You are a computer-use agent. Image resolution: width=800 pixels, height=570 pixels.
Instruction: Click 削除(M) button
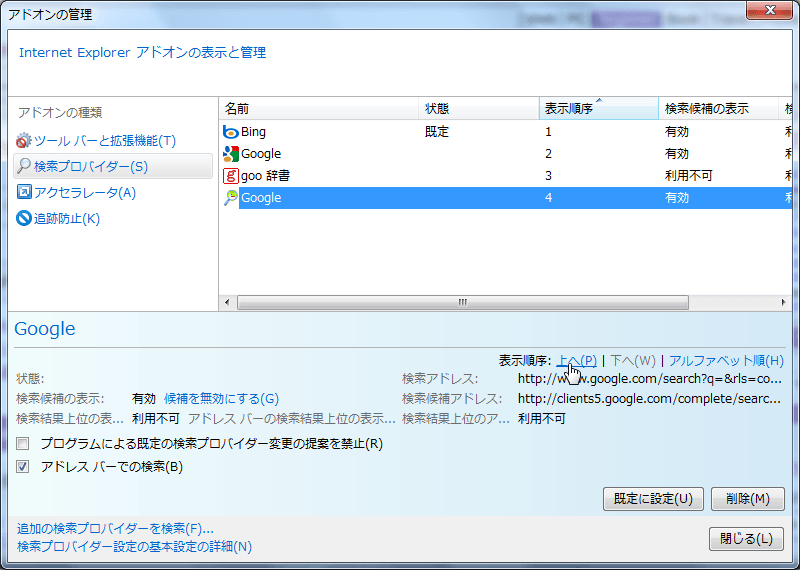[x=747, y=499]
